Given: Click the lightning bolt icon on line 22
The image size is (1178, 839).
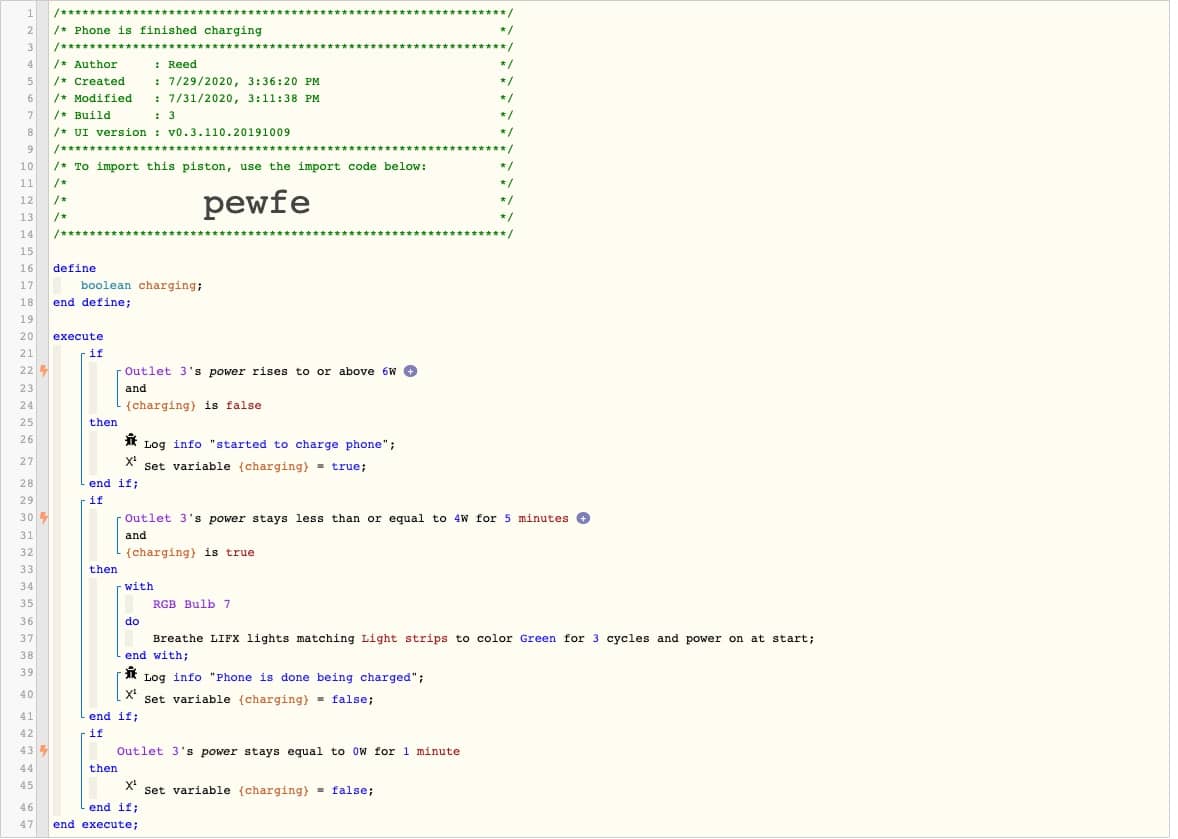Looking at the screenshot, I should (x=44, y=370).
